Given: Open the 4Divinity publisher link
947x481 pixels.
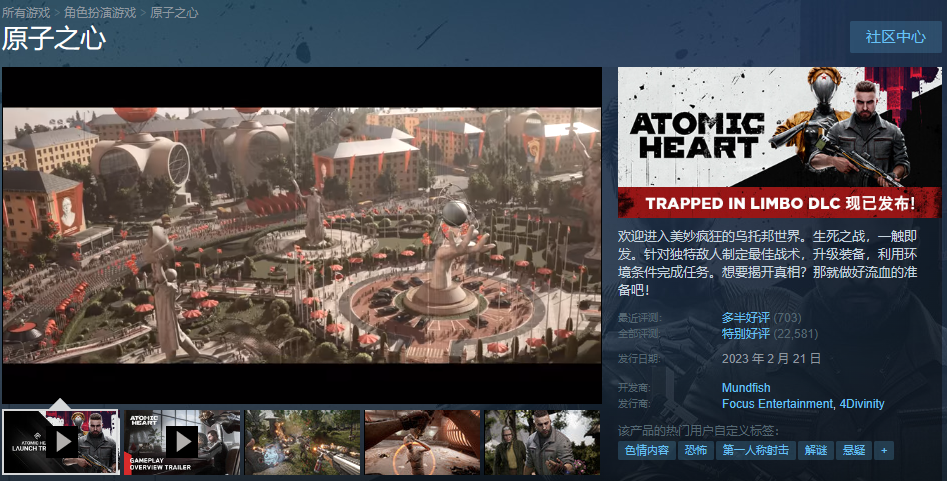Looking at the screenshot, I should pyautogui.click(x=862, y=404).
